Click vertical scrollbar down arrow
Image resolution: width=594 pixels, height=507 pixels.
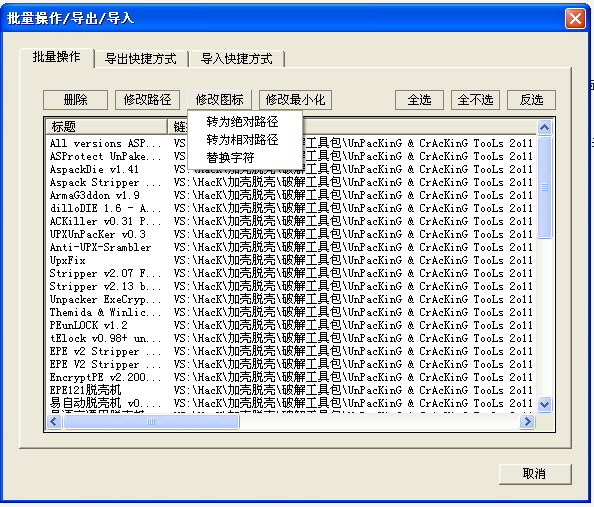click(544, 404)
